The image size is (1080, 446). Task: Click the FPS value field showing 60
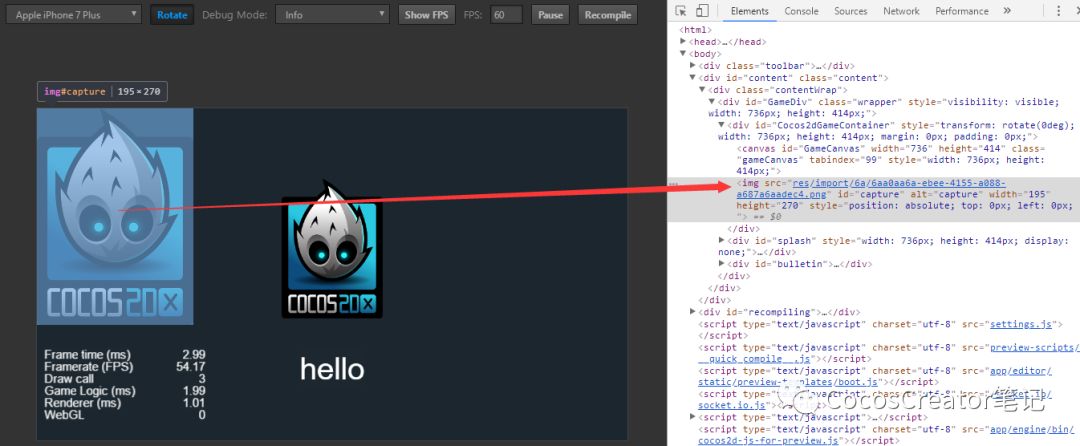(x=506, y=14)
